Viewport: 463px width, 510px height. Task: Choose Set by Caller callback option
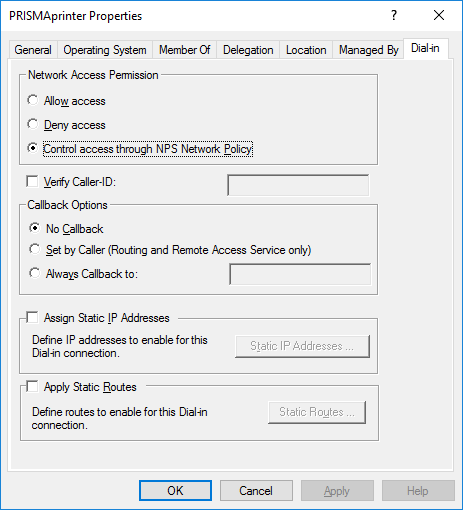[x=34, y=249]
